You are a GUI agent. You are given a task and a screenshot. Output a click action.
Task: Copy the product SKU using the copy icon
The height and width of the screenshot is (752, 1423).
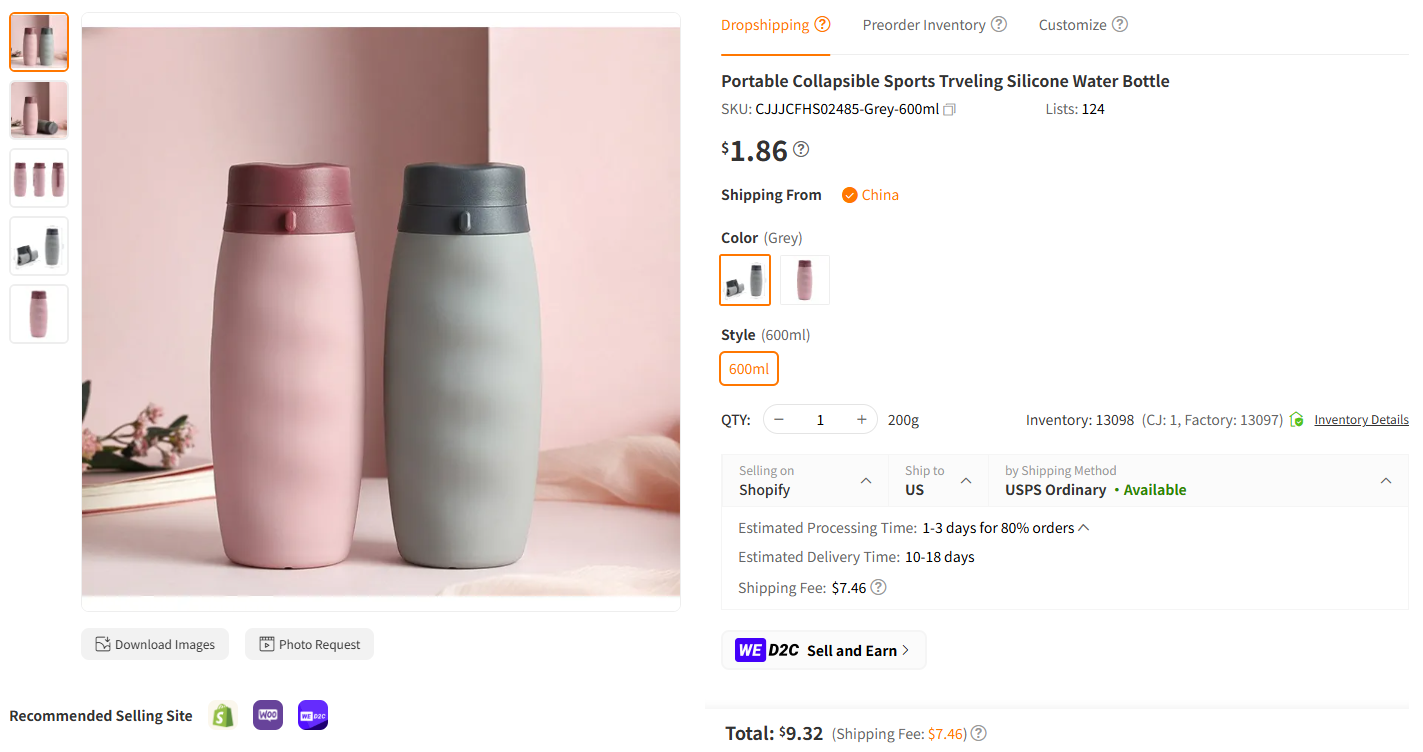[948, 109]
